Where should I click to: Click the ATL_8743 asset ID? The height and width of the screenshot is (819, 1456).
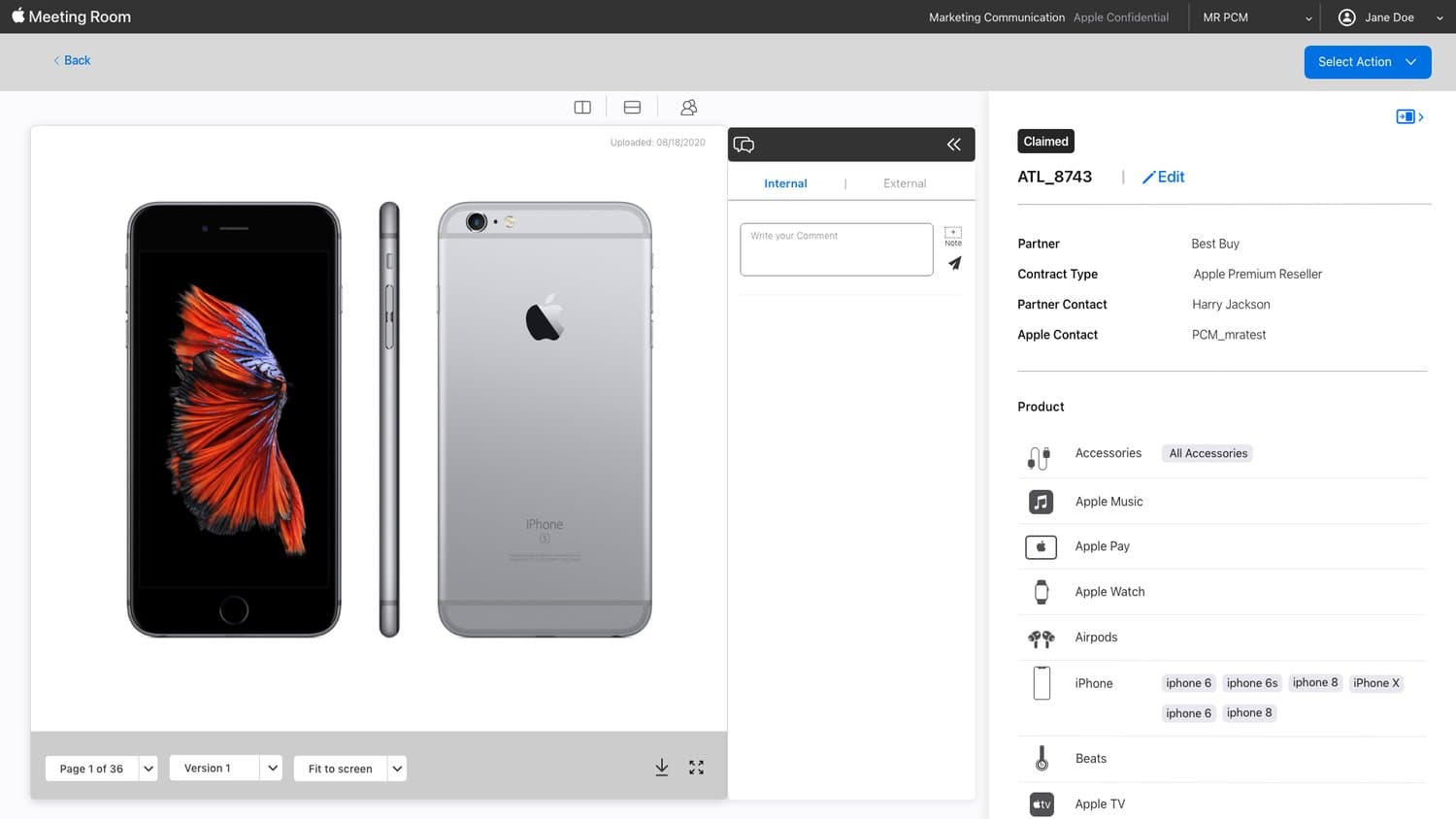(x=1054, y=177)
